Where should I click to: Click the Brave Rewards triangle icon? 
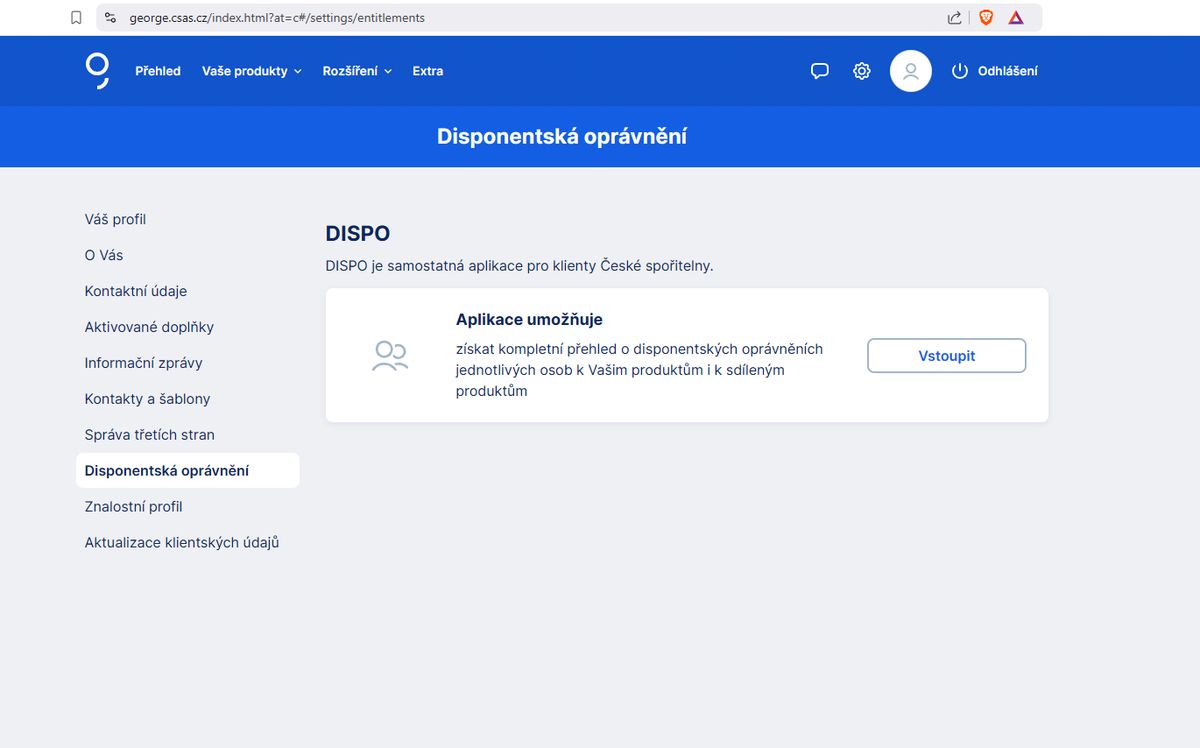pyautogui.click(x=1016, y=18)
